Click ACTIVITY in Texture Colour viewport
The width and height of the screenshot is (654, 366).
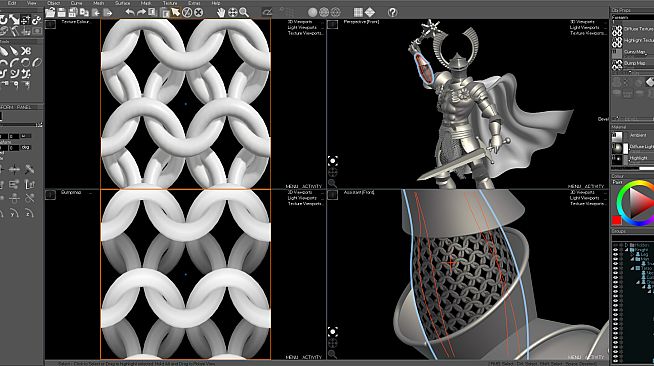[x=312, y=186]
